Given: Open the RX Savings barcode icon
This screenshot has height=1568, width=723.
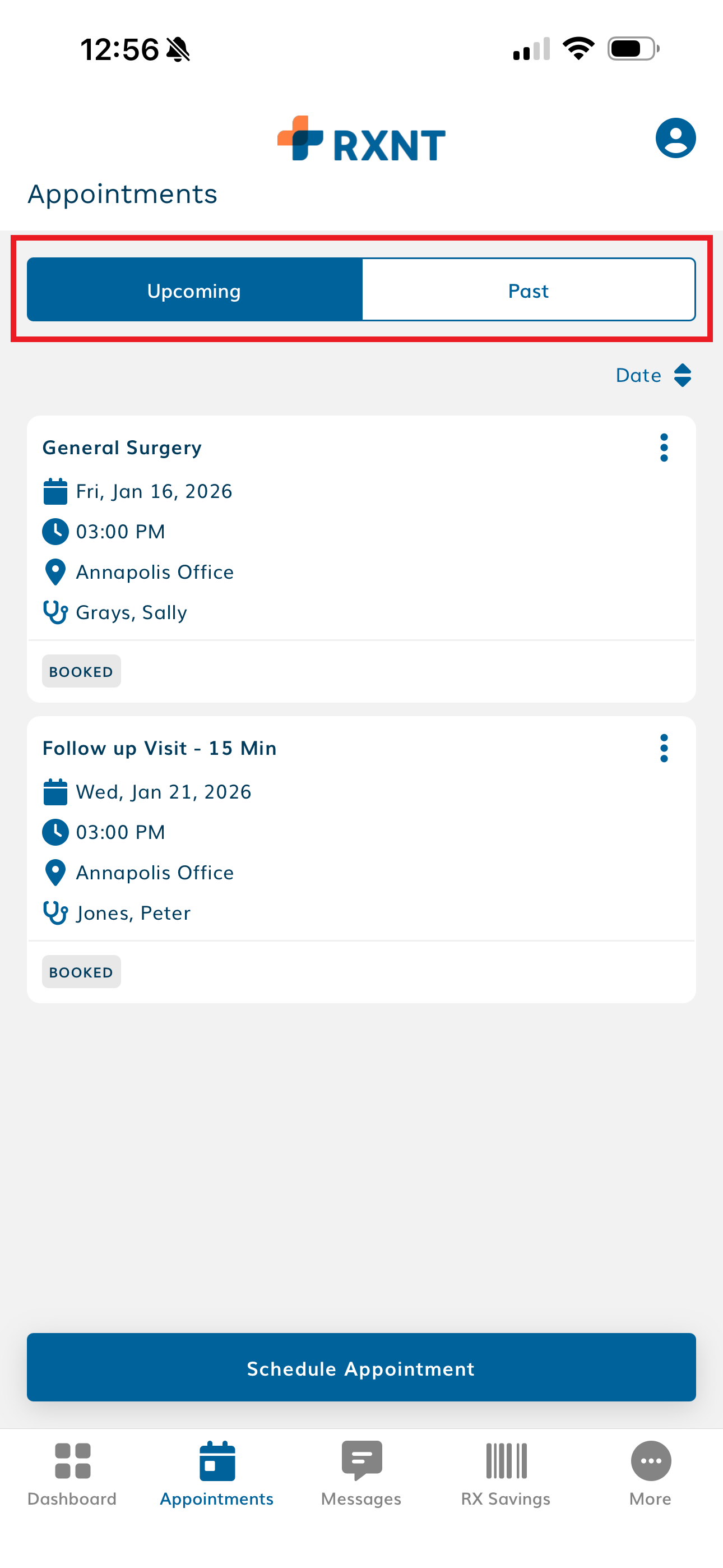Looking at the screenshot, I should pyautogui.click(x=506, y=1460).
